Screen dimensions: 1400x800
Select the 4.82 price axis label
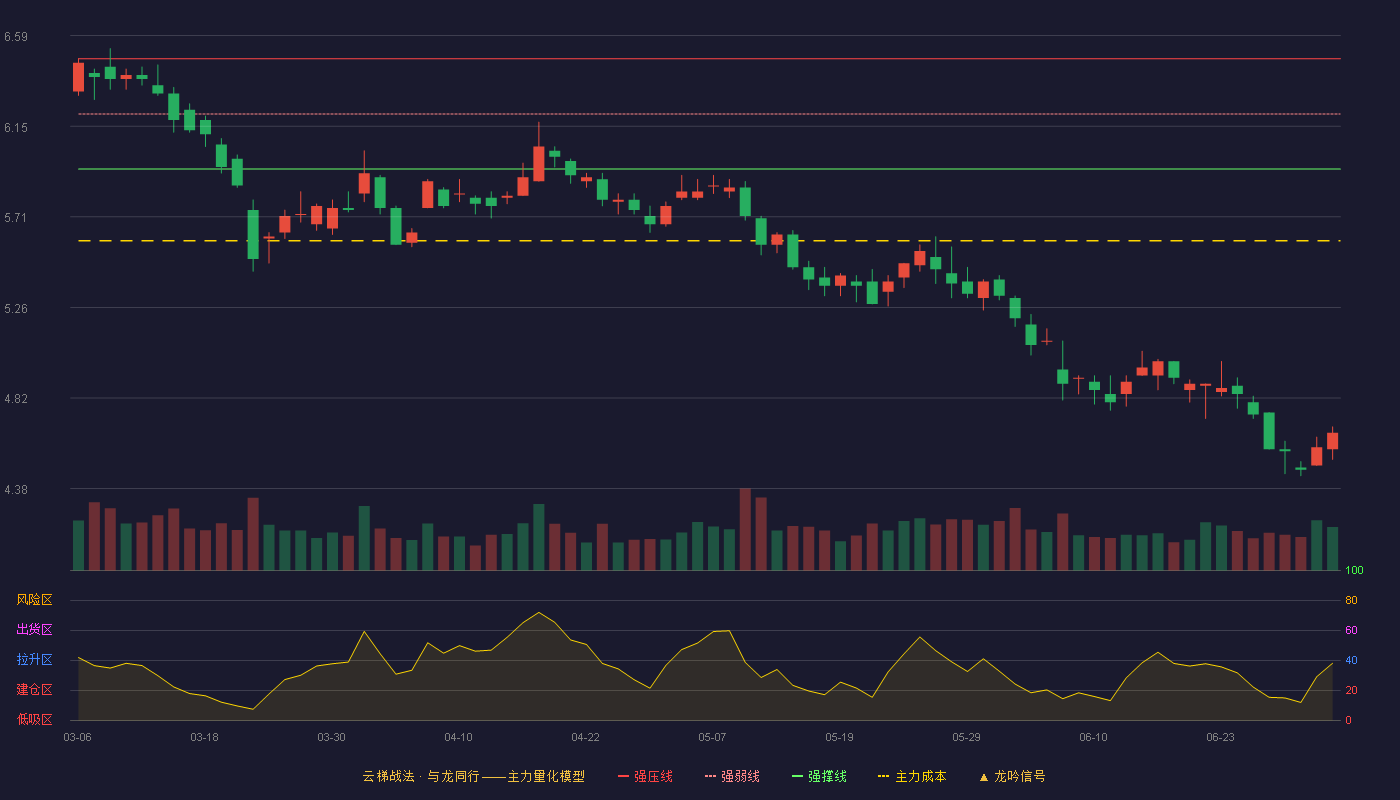pos(16,399)
